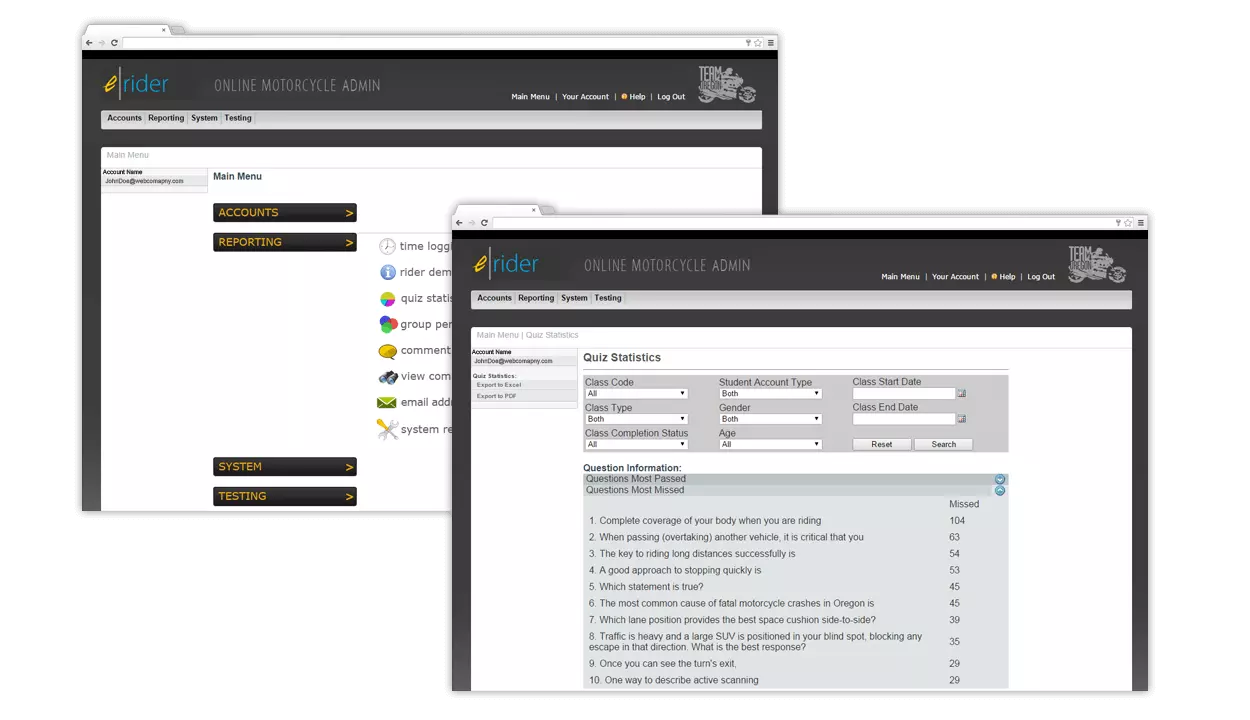Collapse the Questions Most Missed section

999,491
